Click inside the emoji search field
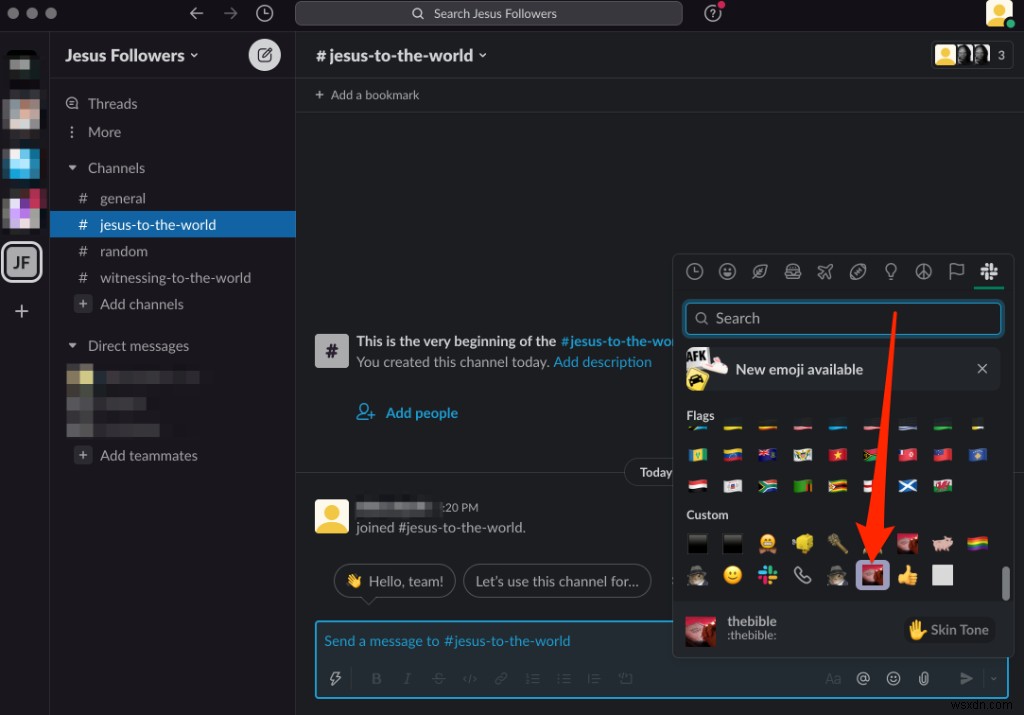The width and height of the screenshot is (1024, 715). tap(842, 318)
